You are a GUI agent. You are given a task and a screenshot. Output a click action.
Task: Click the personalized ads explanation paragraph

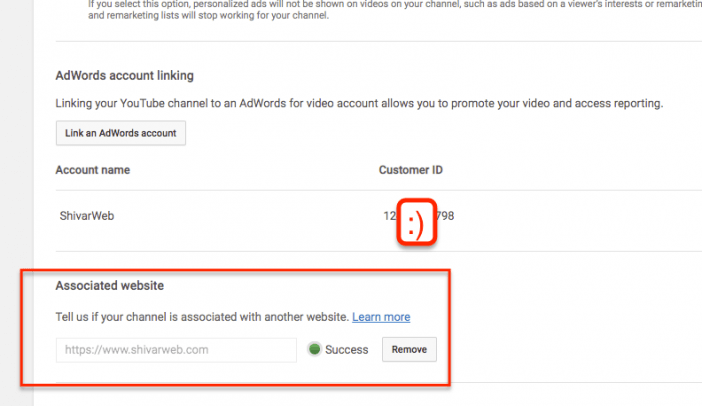394,10
